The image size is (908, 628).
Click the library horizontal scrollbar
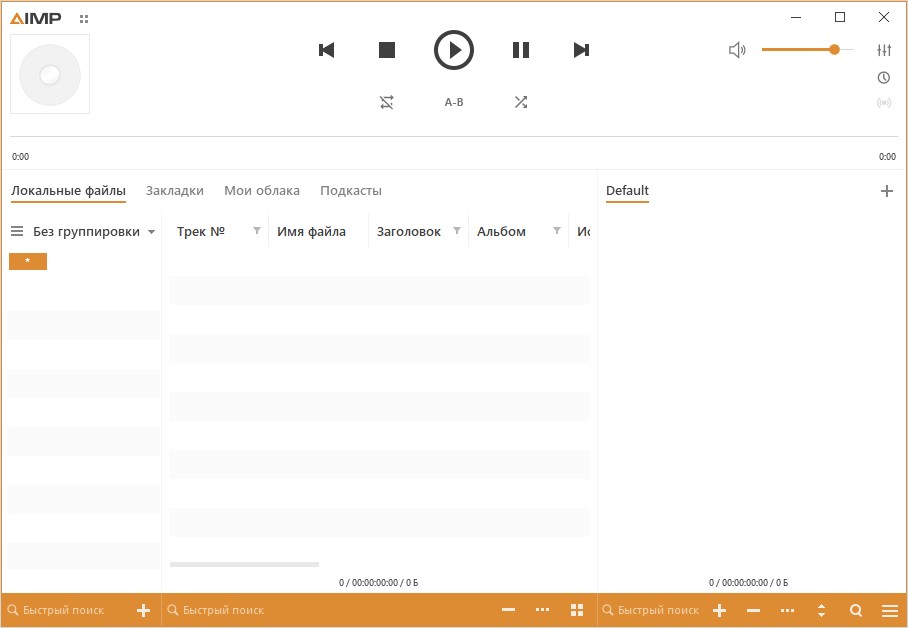coord(244,564)
